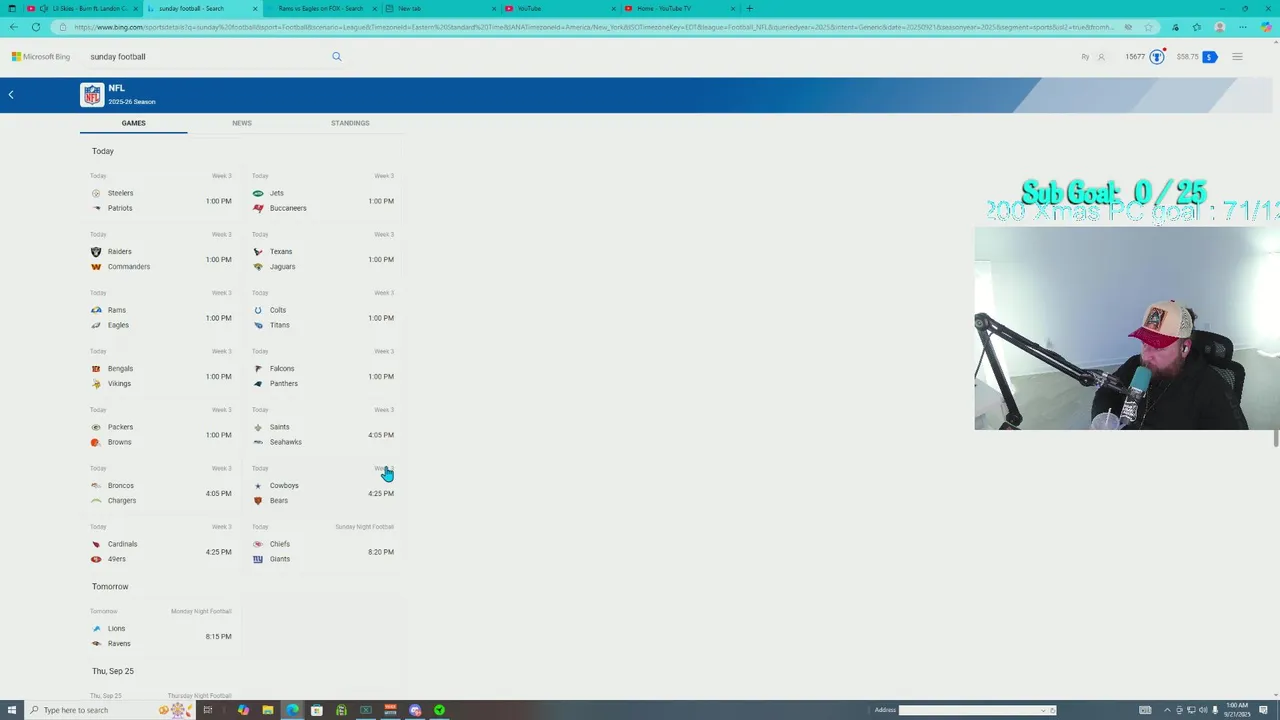Image resolution: width=1280 pixels, height=720 pixels.
Task: Open the Jets vs Buccaneers game
Action: tap(323, 194)
